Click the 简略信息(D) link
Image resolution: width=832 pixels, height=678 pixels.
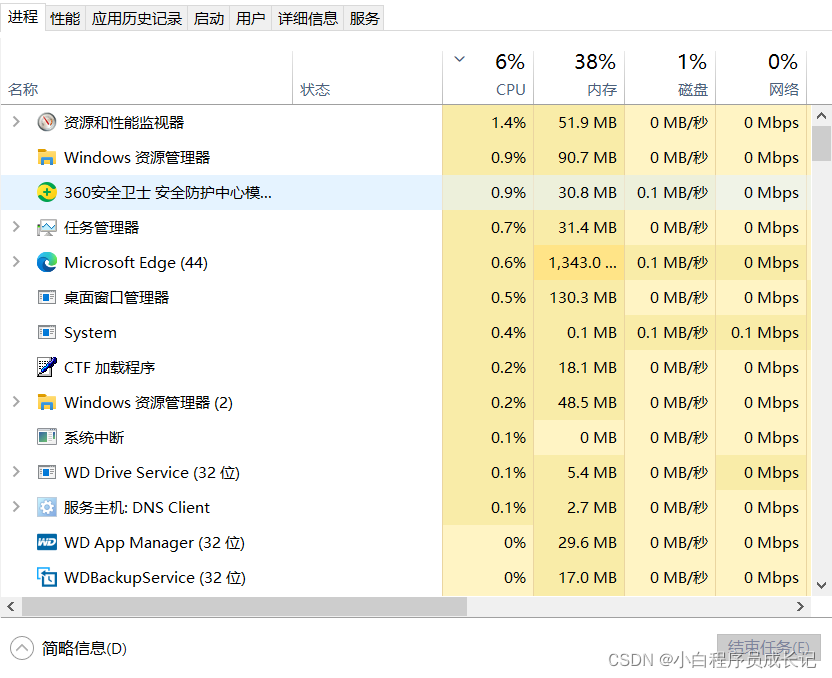click(84, 648)
